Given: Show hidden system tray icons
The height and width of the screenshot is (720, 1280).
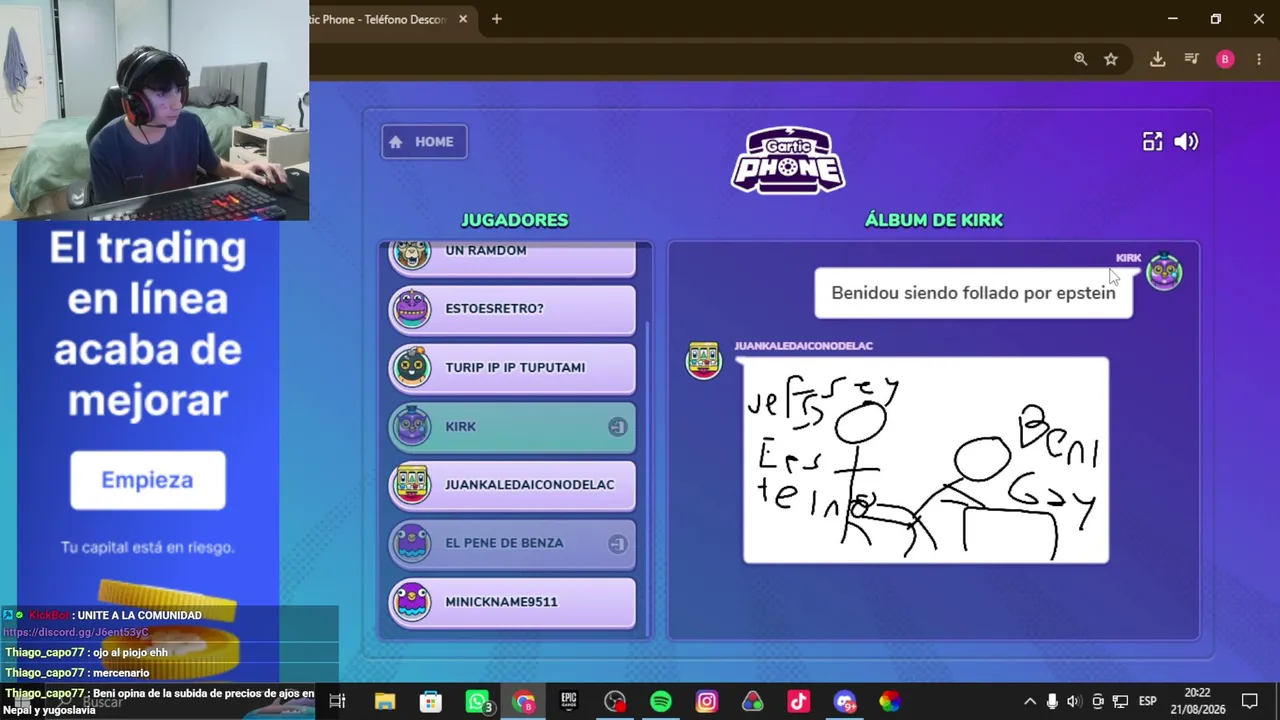Looking at the screenshot, I should 1030,702.
